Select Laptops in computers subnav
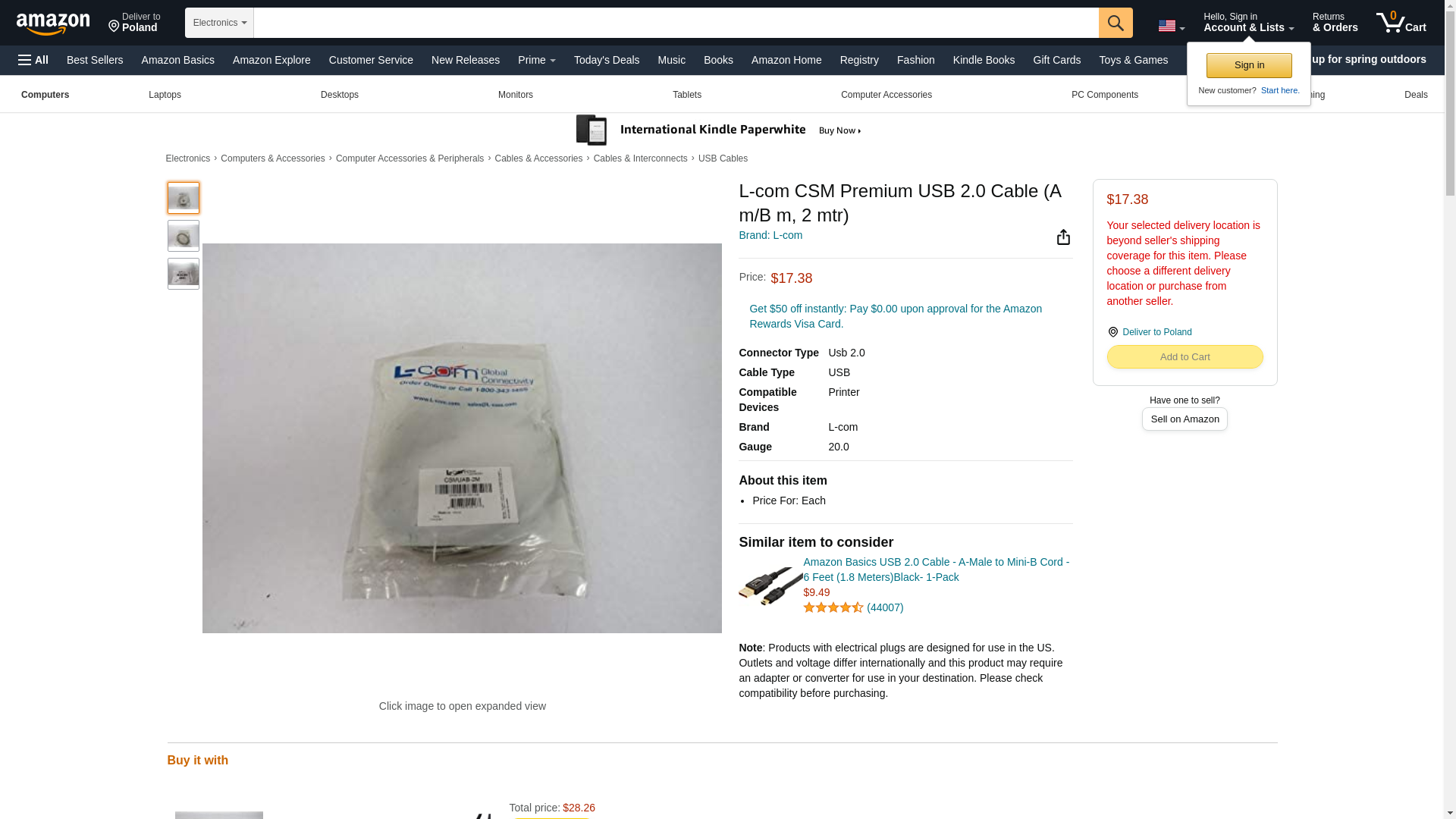 165,95
